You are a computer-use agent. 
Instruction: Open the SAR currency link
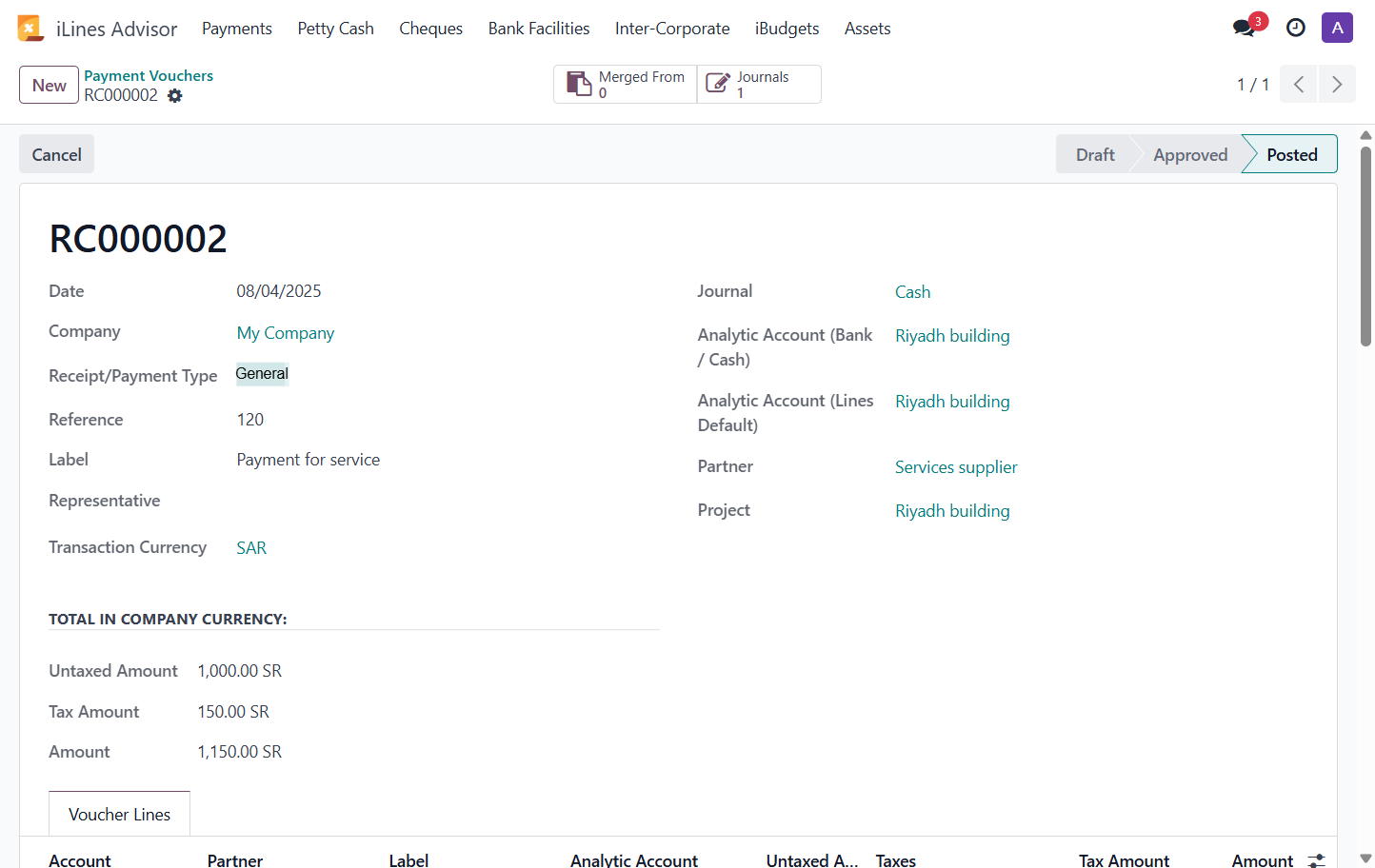251,548
